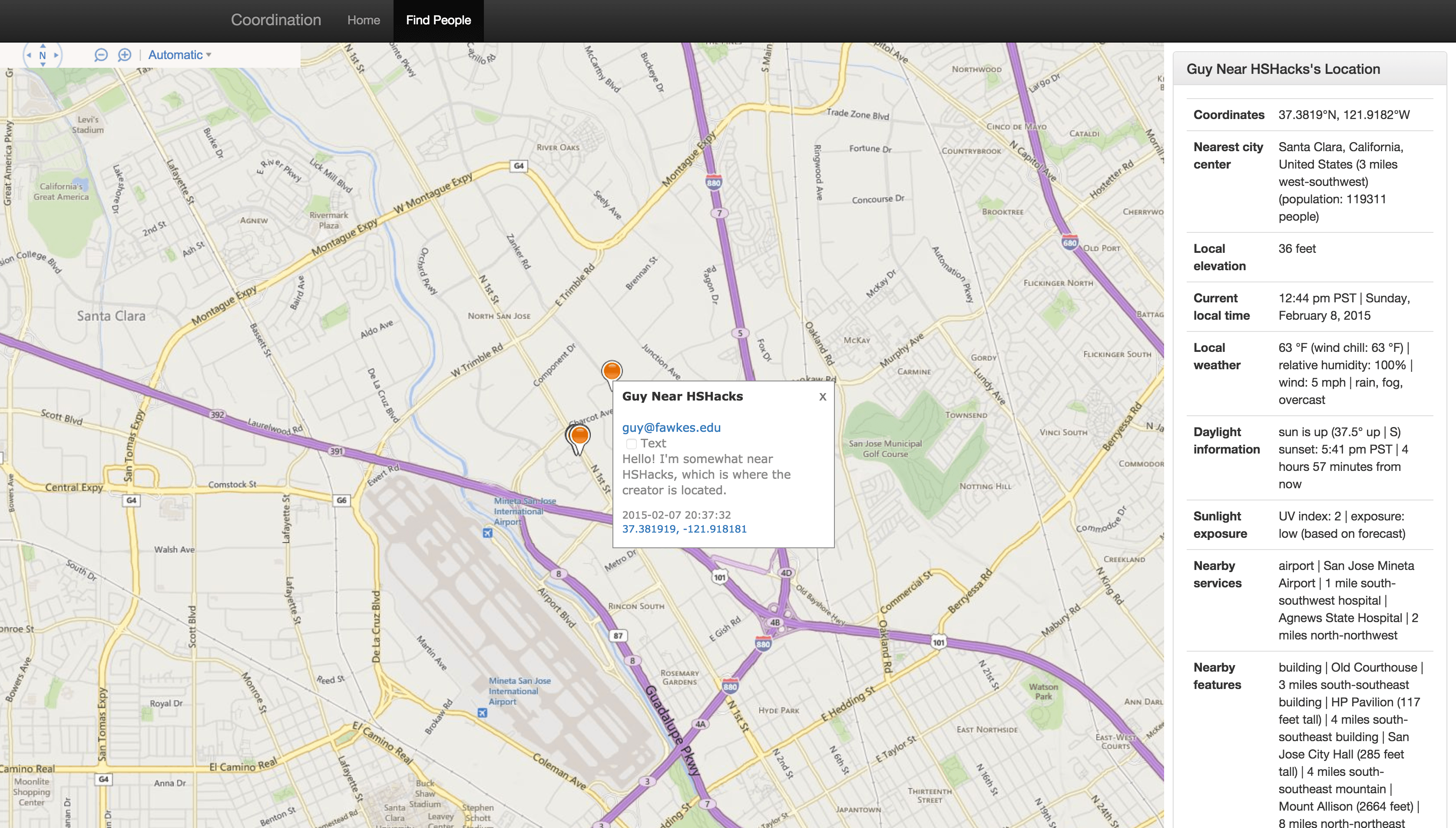Tick the Text checkbox in the popup
Viewport: 1456px width, 828px height.
point(631,444)
